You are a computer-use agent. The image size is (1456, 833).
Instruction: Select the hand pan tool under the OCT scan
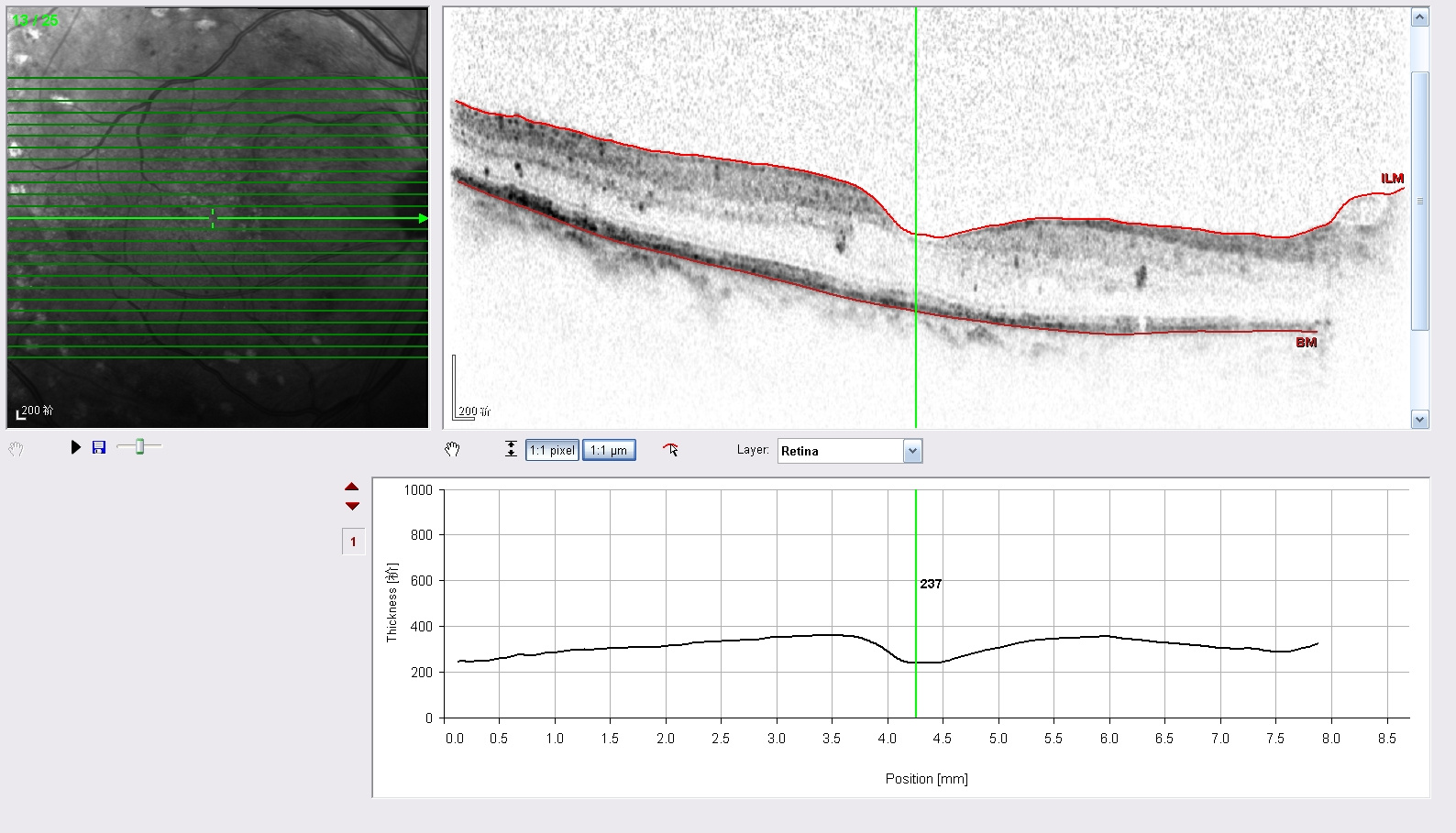click(452, 449)
